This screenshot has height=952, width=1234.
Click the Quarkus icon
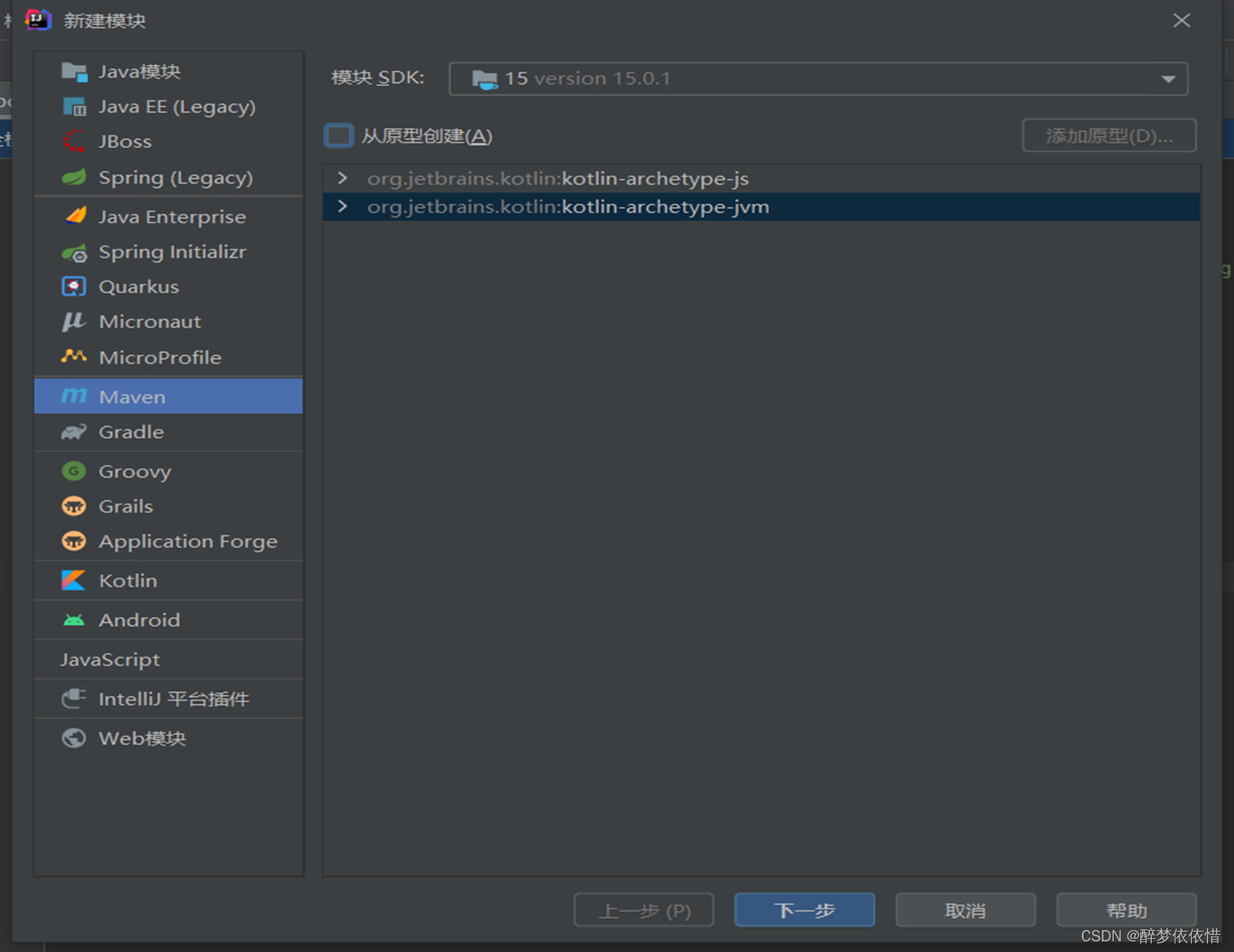(x=74, y=287)
